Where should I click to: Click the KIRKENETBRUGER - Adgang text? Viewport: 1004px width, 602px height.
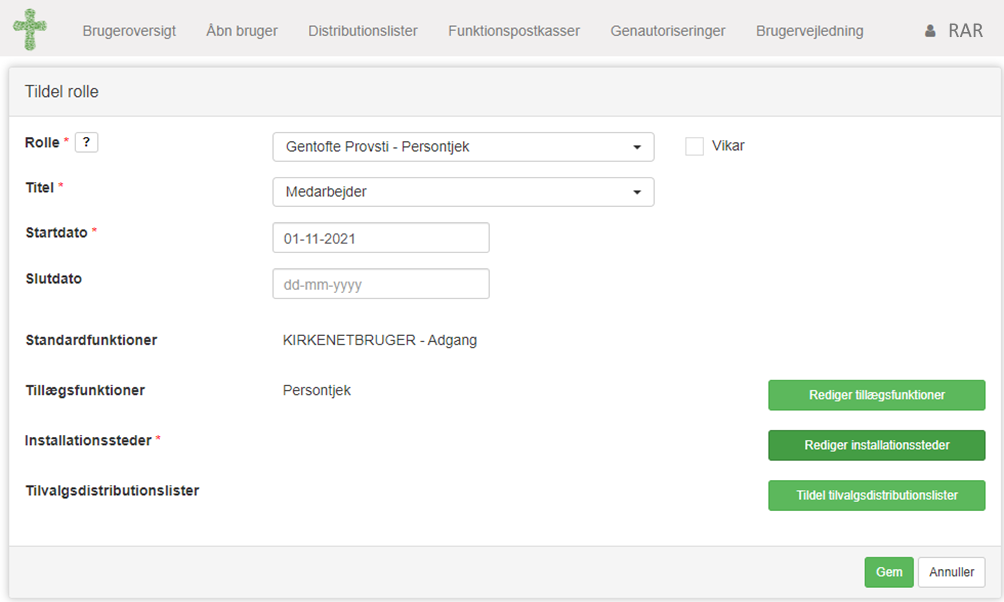[x=380, y=340]
